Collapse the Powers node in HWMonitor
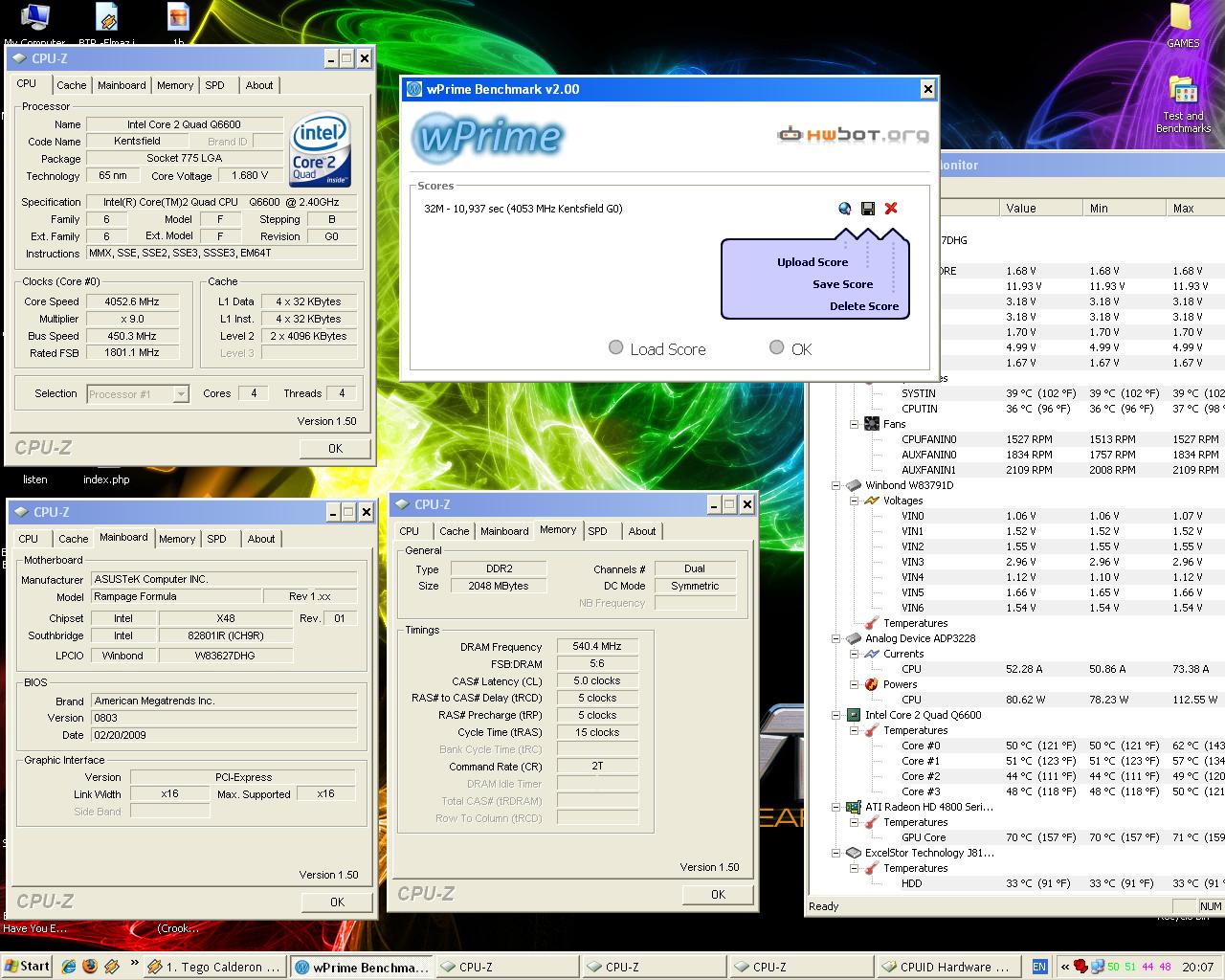The height and width of the screenshot is (980, 1225). pyautogui.click(x=855, y=684)
